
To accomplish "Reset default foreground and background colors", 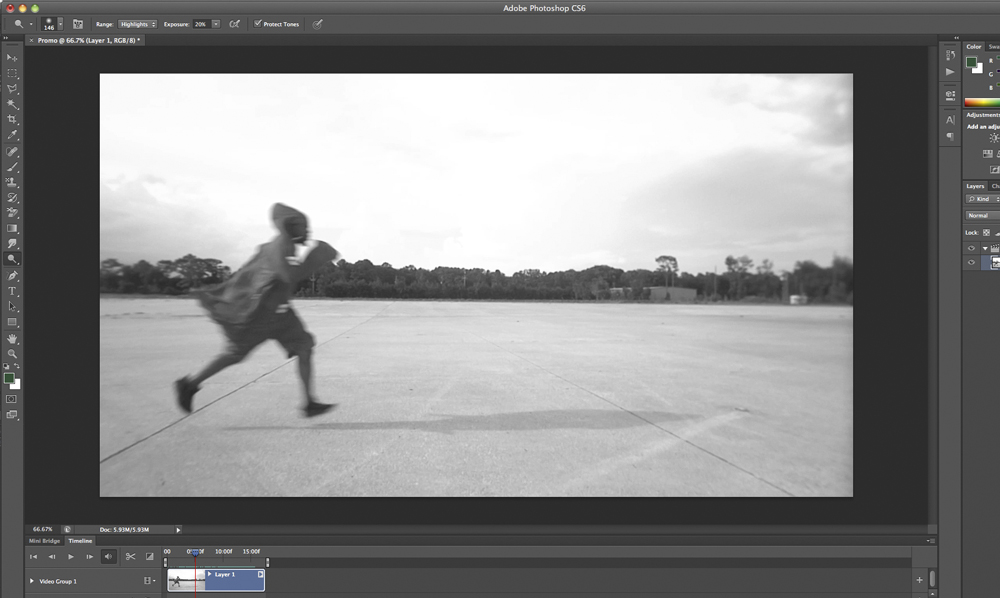I will click(6, 366).
